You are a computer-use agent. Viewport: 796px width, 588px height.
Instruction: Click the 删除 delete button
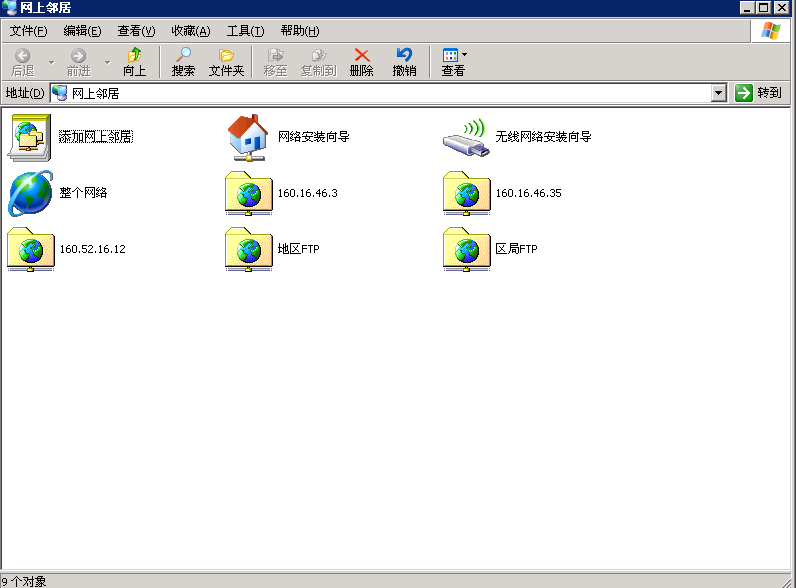coord(361,62)
